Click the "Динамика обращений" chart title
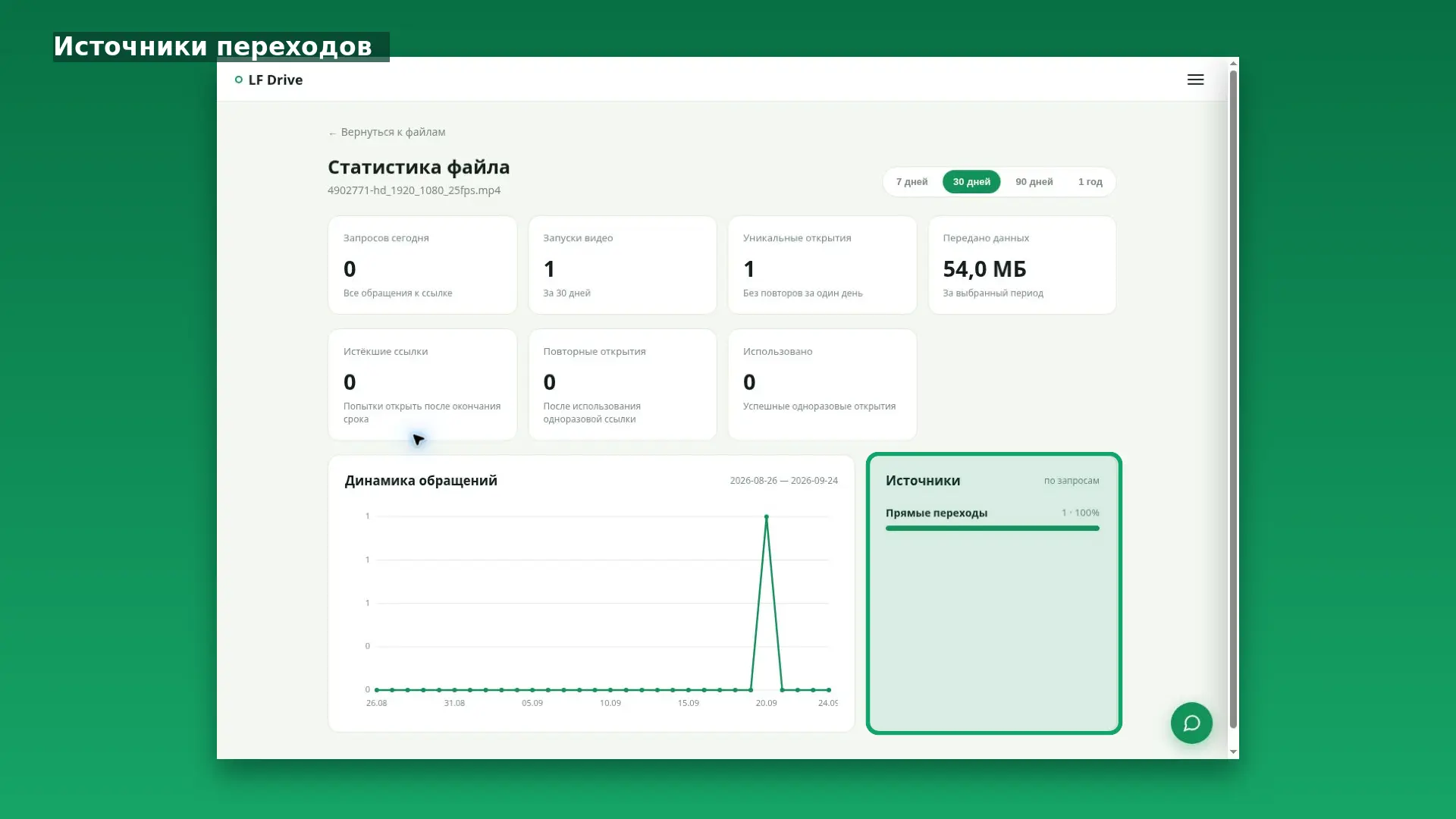Screen dimensions: 1456x819 pyautogui.click(x=421, y=481)
